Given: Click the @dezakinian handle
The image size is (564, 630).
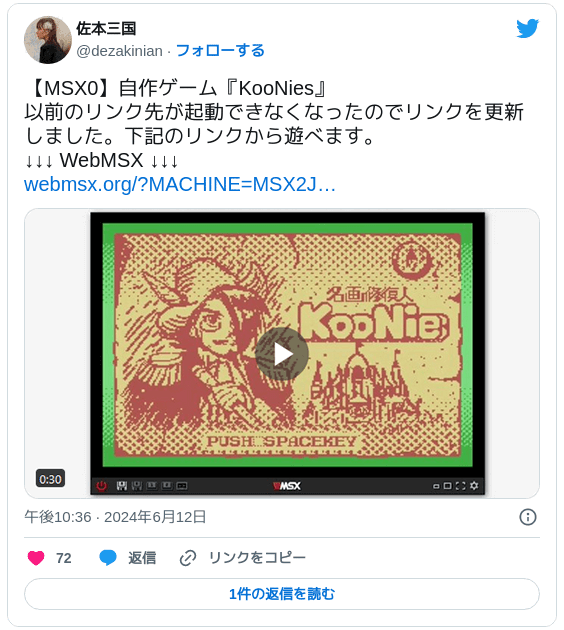Looking at the screenshot, I should (x=119, y=51).
